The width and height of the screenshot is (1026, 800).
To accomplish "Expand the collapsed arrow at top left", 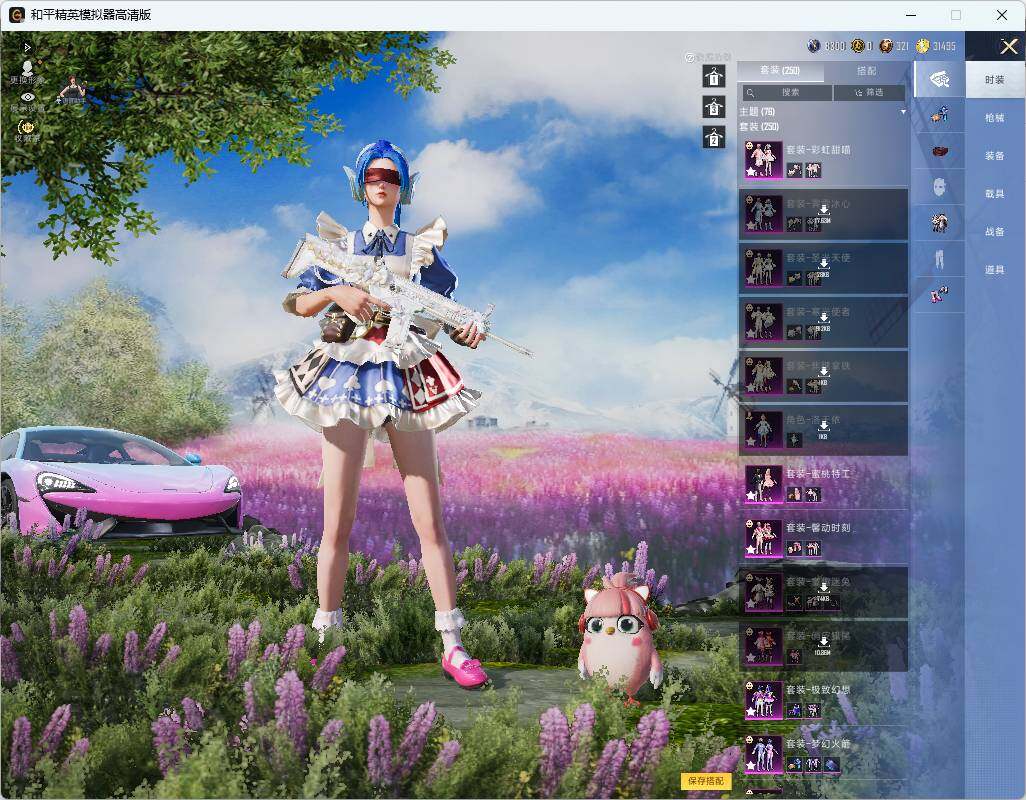I will pyautogui.click(x=27, y=48).
